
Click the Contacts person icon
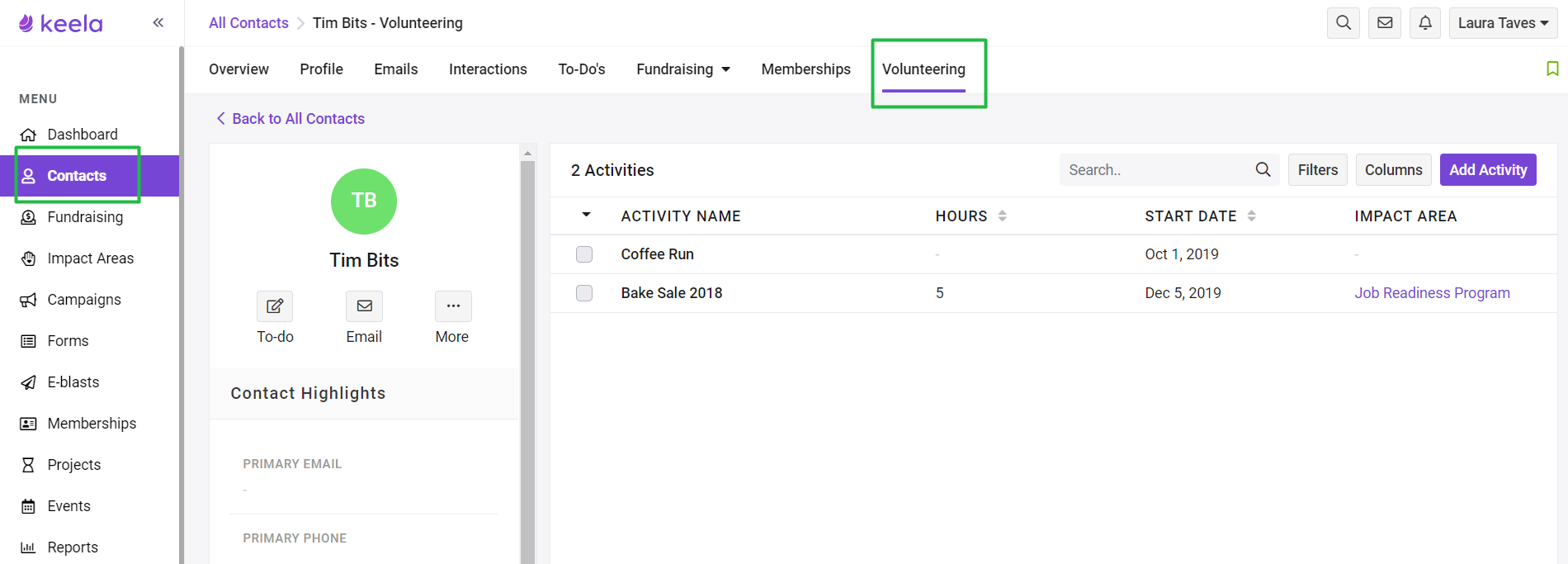[28, 176]
